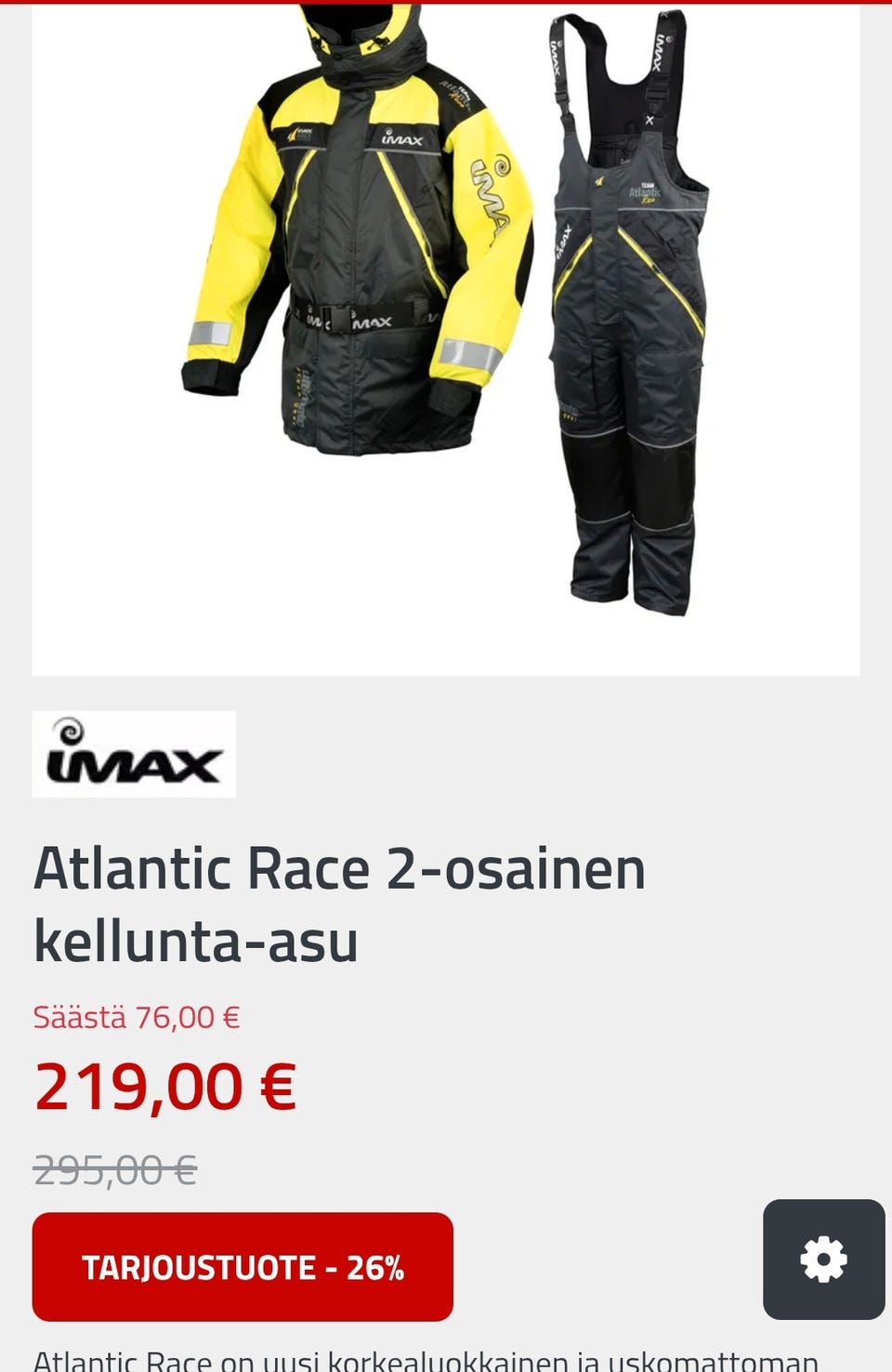The image size is (892, 1372).
Task: Open the cookie settings gear icon
Action: coord(823,1260)
